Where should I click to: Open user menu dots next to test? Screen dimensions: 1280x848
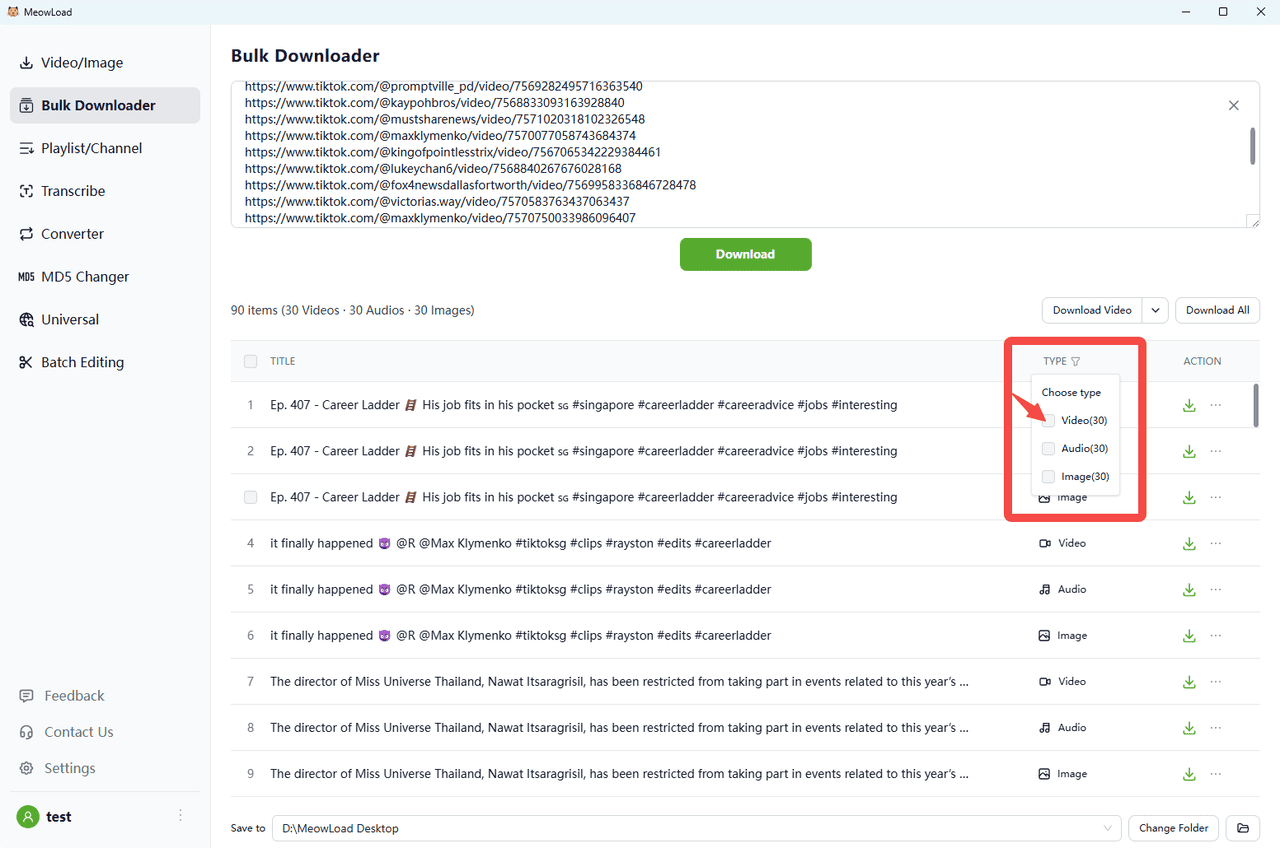coord(181,816)
